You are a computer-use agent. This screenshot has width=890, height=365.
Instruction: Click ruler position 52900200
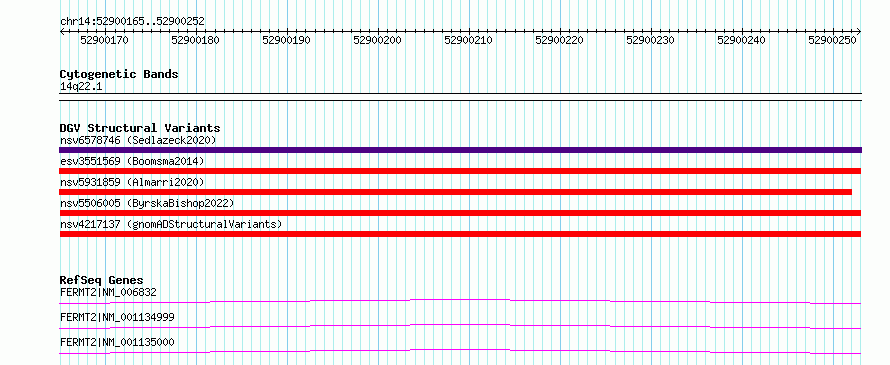click(x=377, y=40)
